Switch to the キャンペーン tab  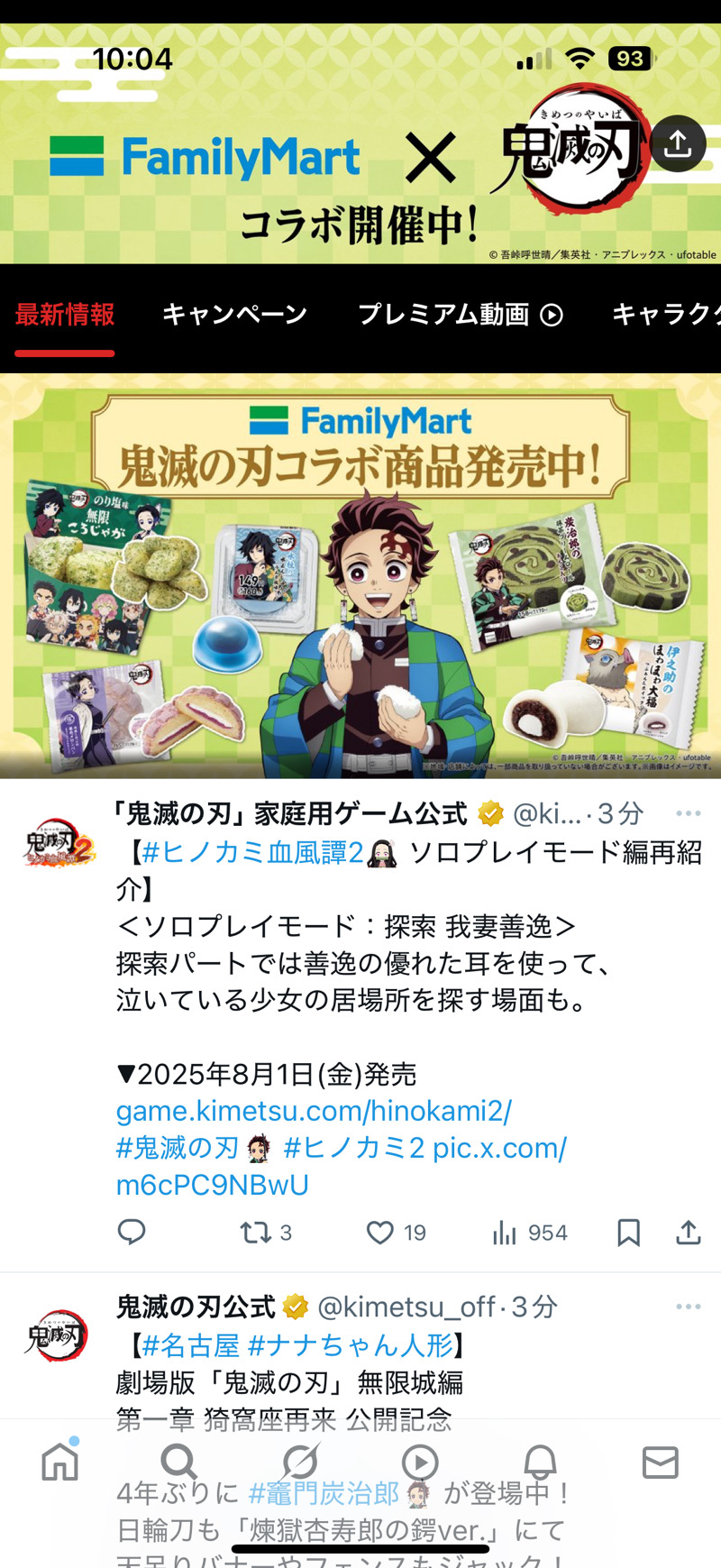point(235,314)
